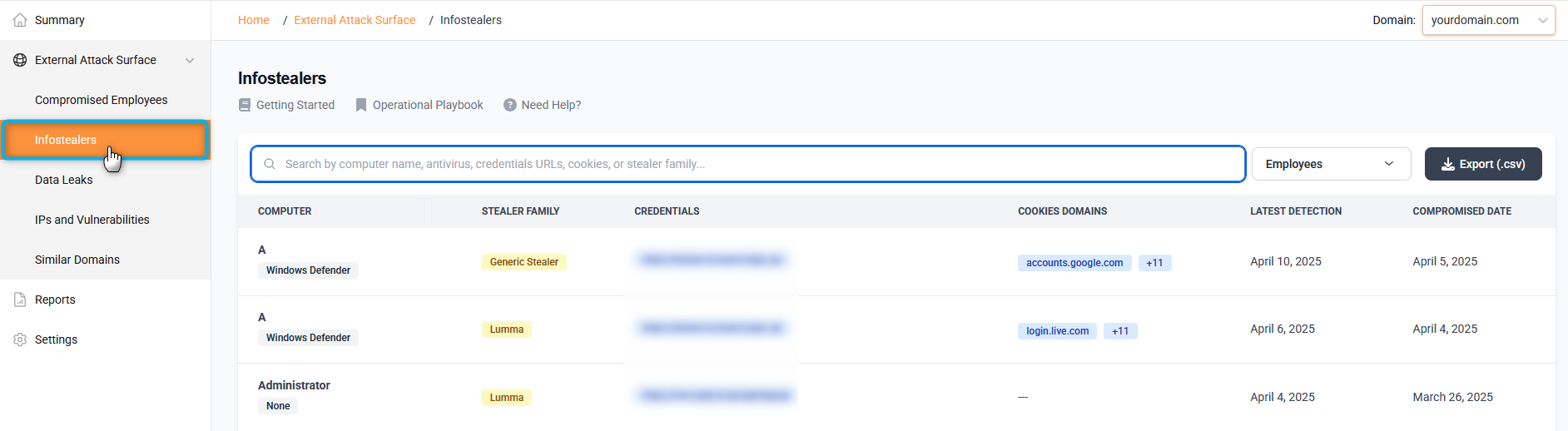Navigate to Similar Domains

(x=77, y=260)
